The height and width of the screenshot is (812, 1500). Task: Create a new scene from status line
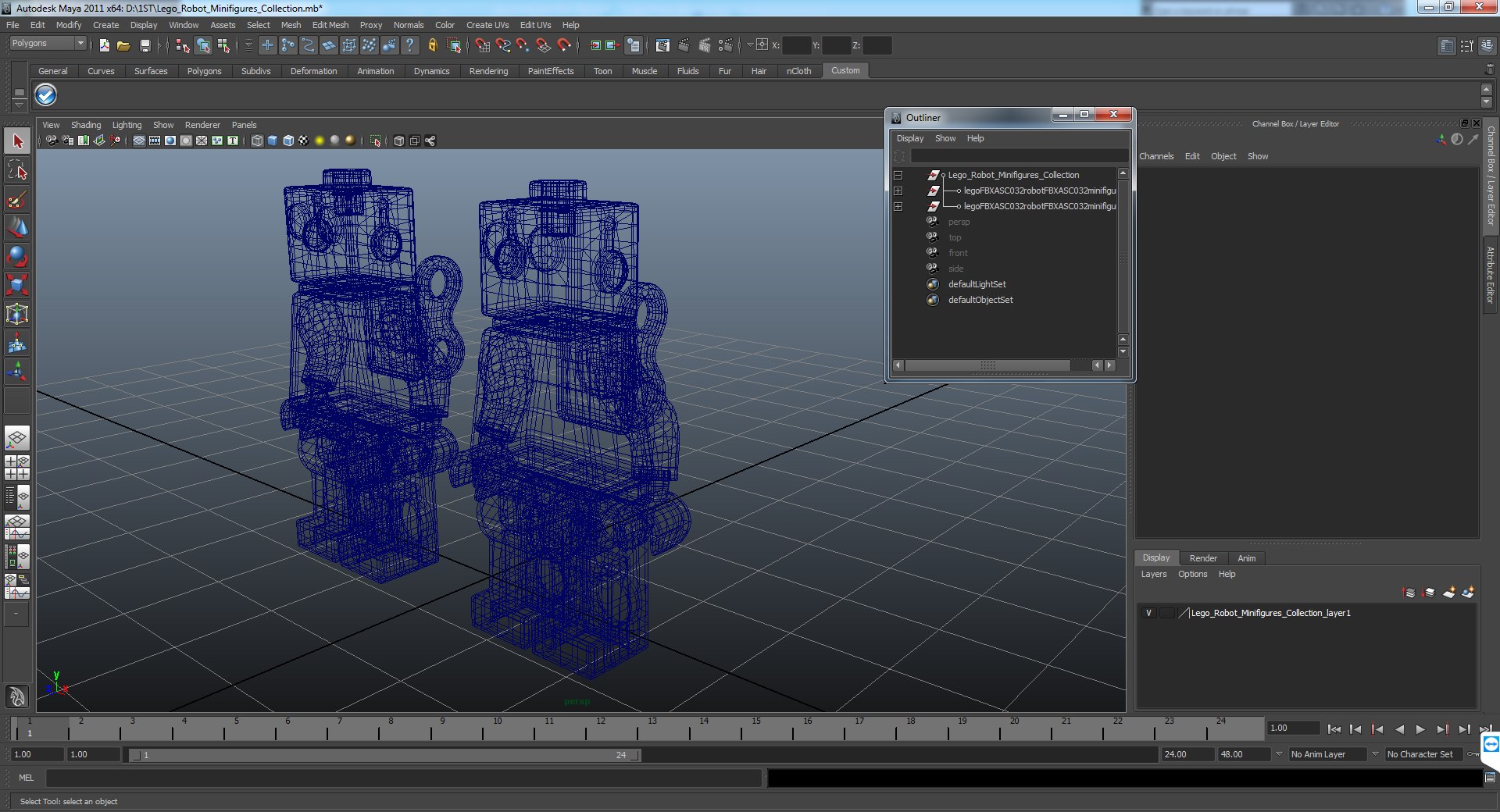point(105,45)
